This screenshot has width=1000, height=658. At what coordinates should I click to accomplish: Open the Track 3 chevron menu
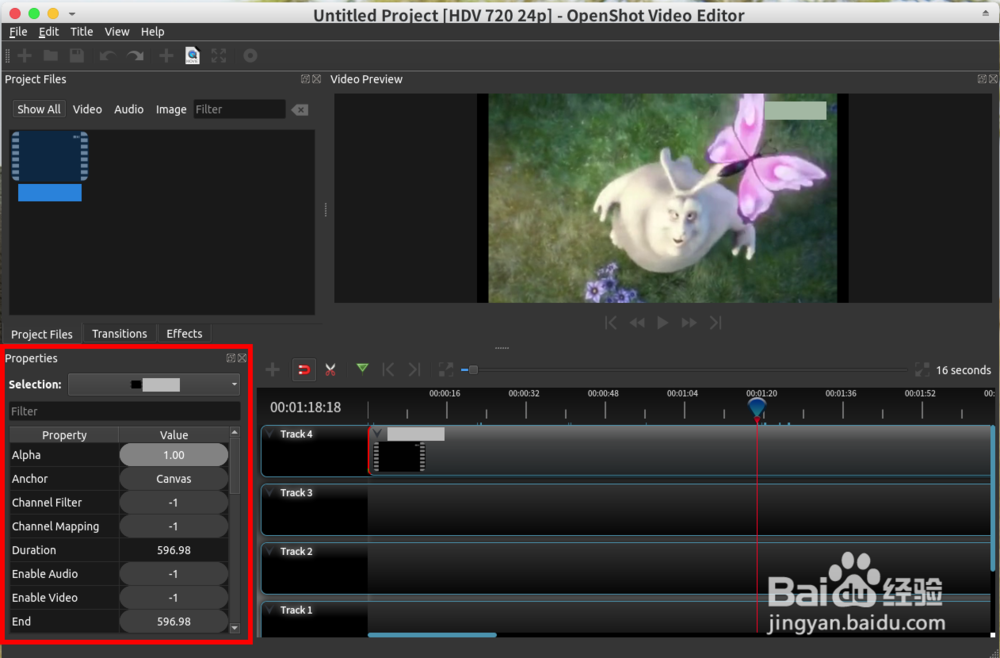pyautogui.click(x=270, y=492)
